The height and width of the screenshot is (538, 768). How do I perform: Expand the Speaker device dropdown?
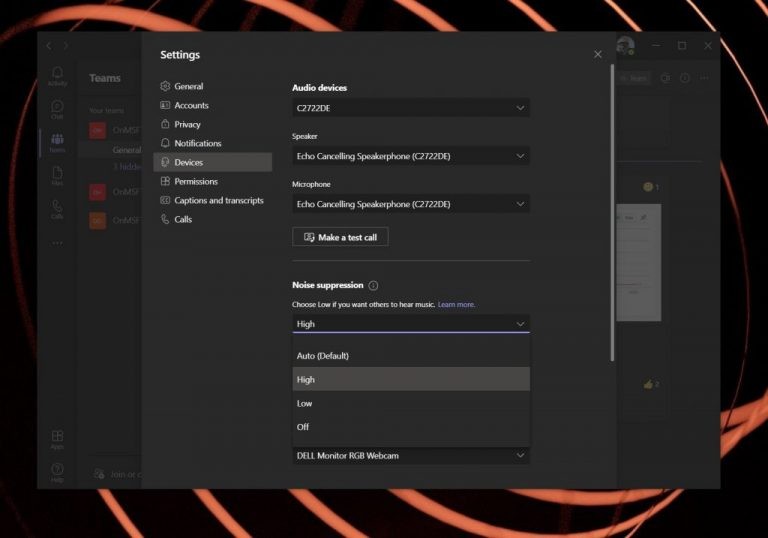410,156
